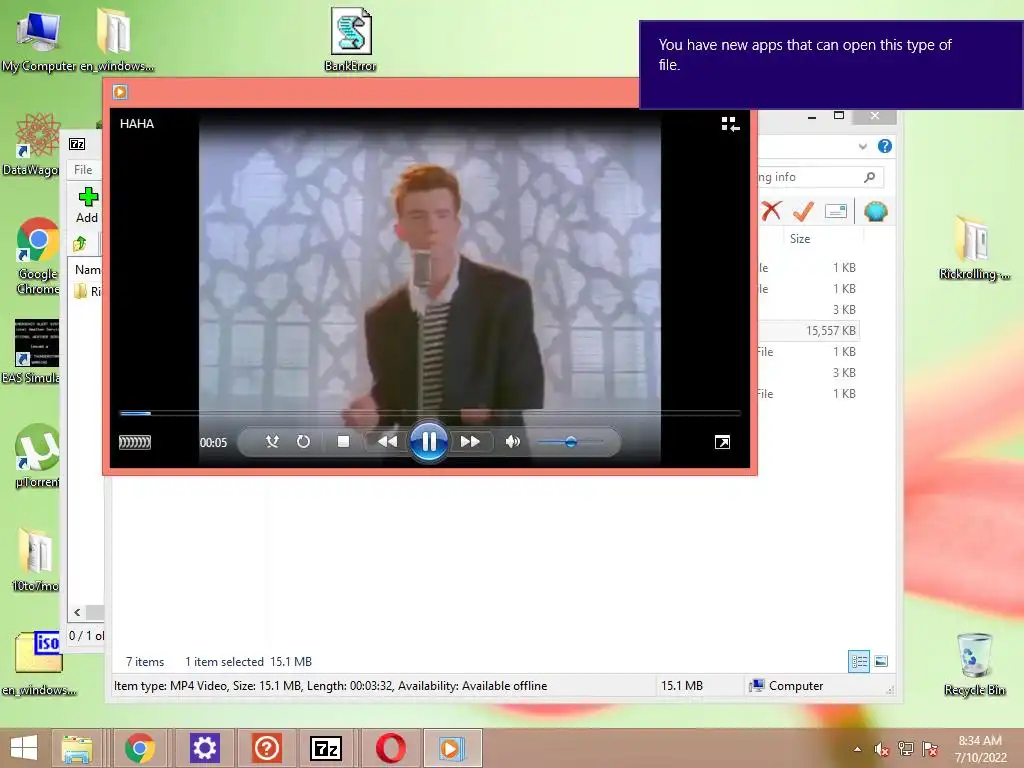Screen dimensions: 1024x768
Task: Seek along the video progress bar
Action: (430, 413)
